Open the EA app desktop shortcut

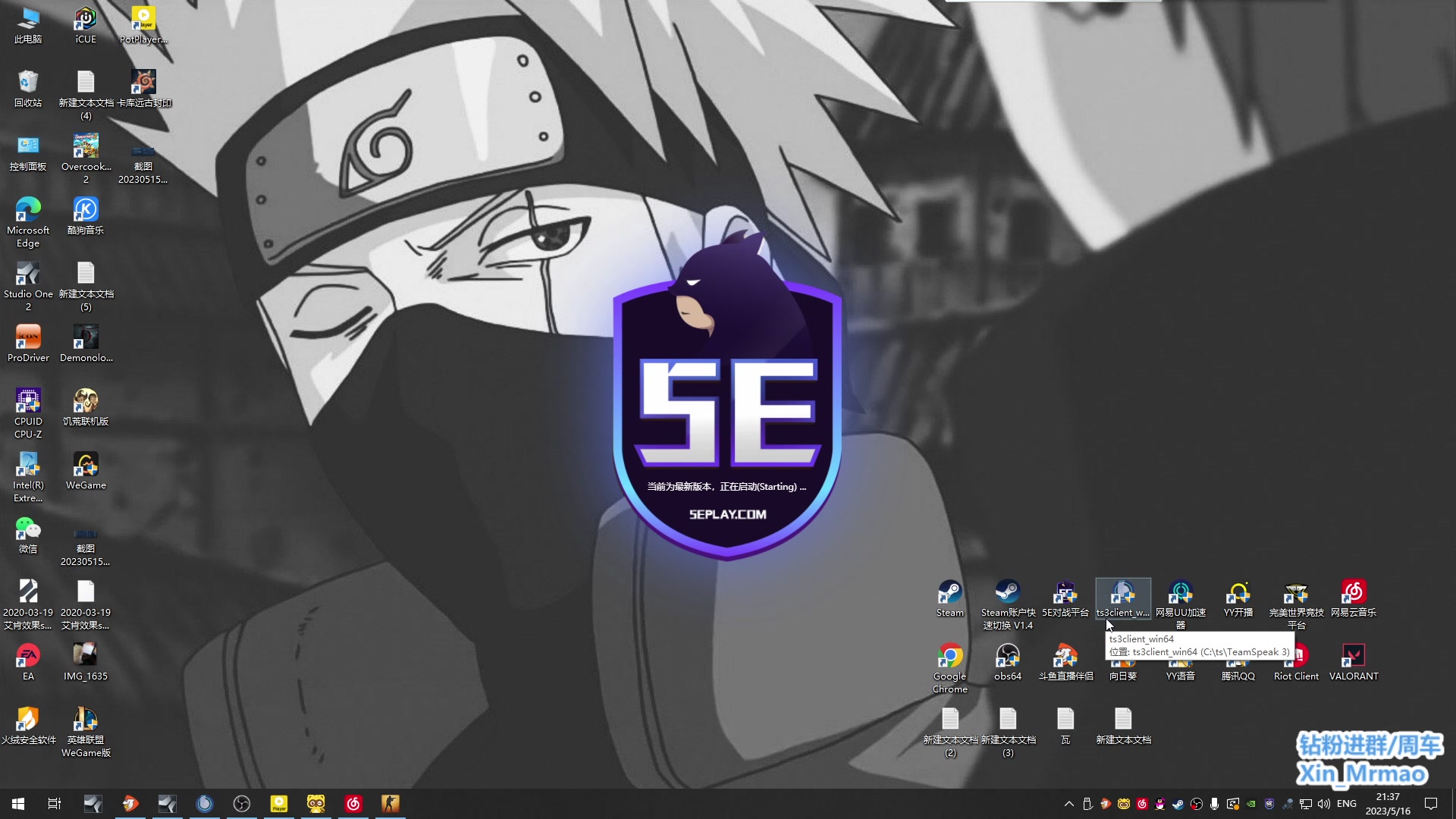28,662
